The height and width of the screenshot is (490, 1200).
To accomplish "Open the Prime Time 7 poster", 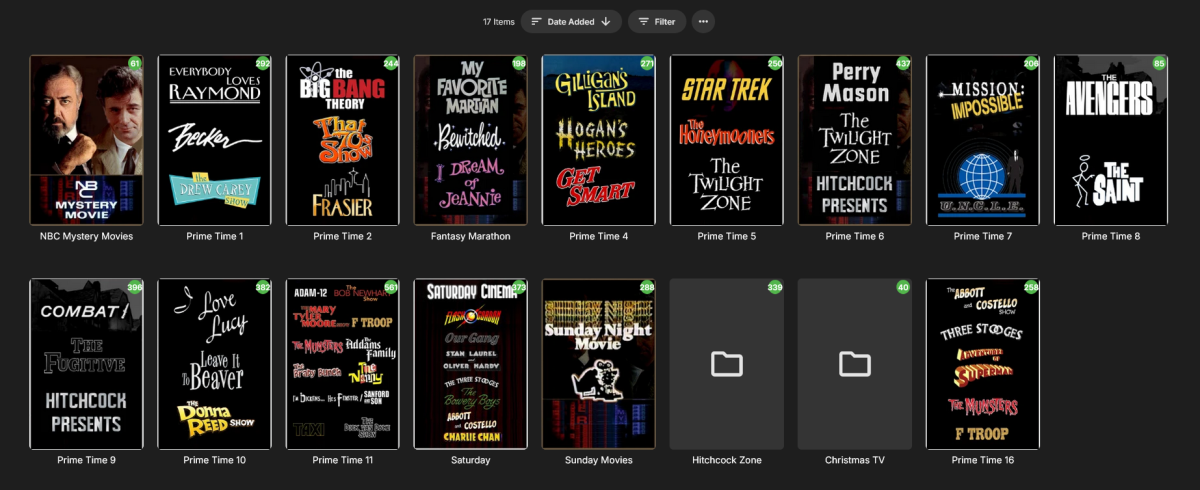I will [982, 140].
